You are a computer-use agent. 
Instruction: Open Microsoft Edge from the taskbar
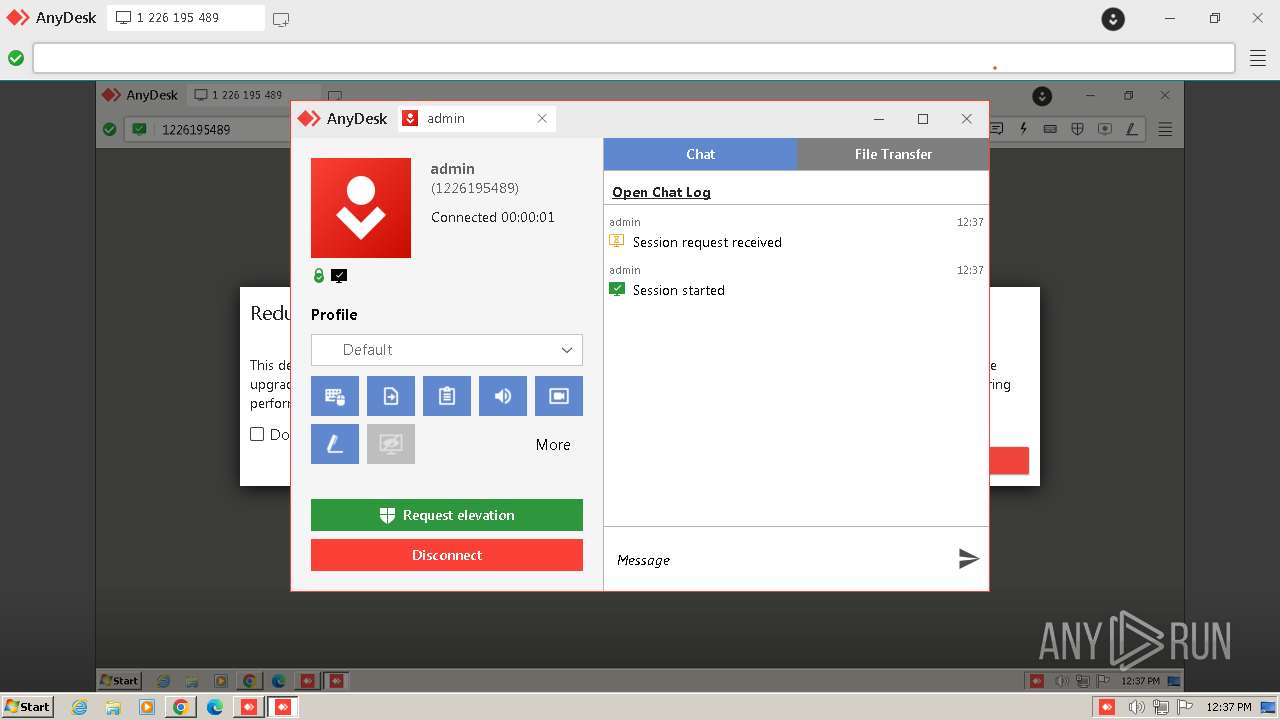[215, 707]
